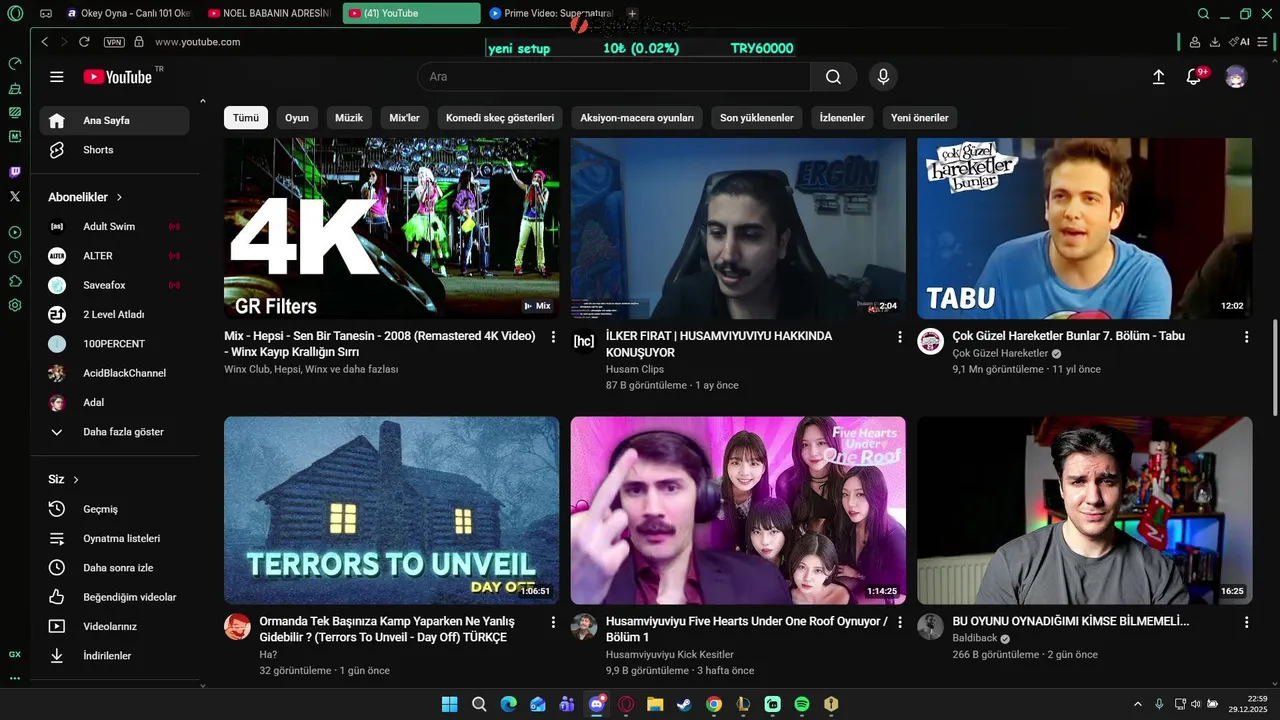Play Terrors To Unveil cabin thumbnail

pos(391,510)
